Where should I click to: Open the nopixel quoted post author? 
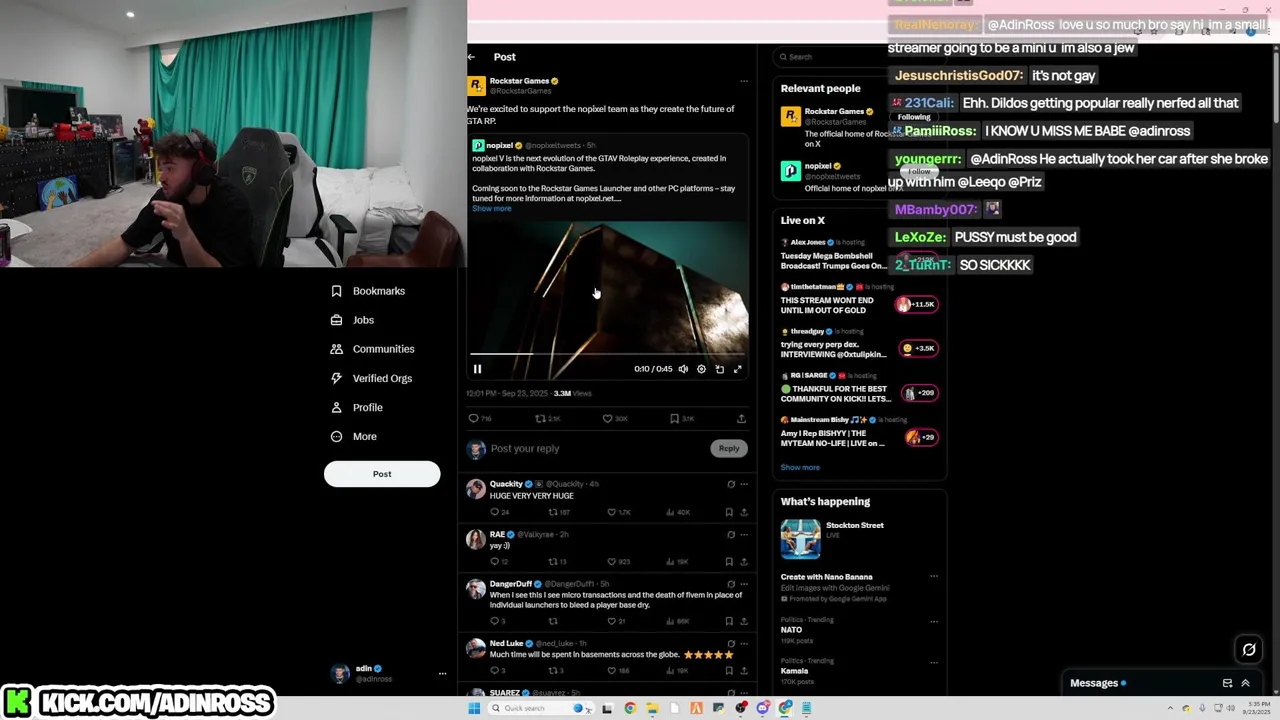(x=499, y=146)
